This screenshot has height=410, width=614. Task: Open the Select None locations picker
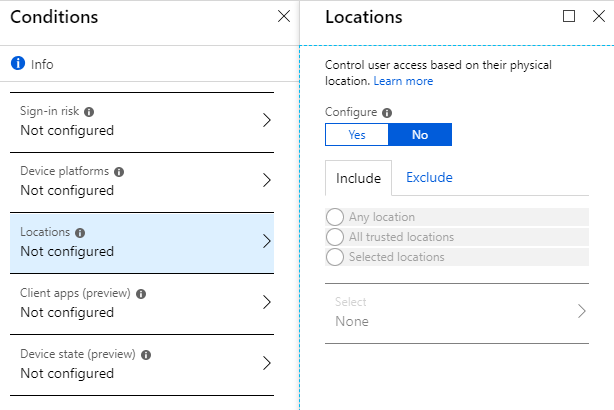coord(455,312)
